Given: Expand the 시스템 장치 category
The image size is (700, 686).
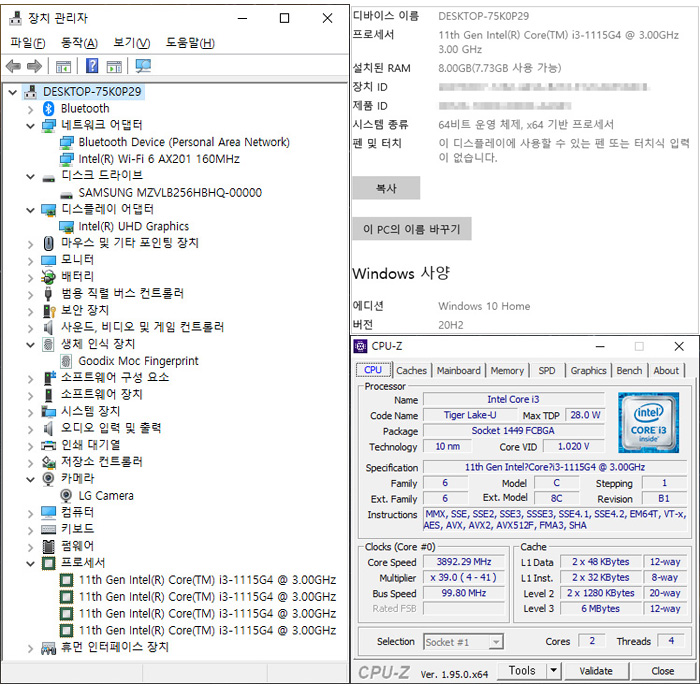Looking at the screenshot, I should pyautogui.click(x=30, y=412).
